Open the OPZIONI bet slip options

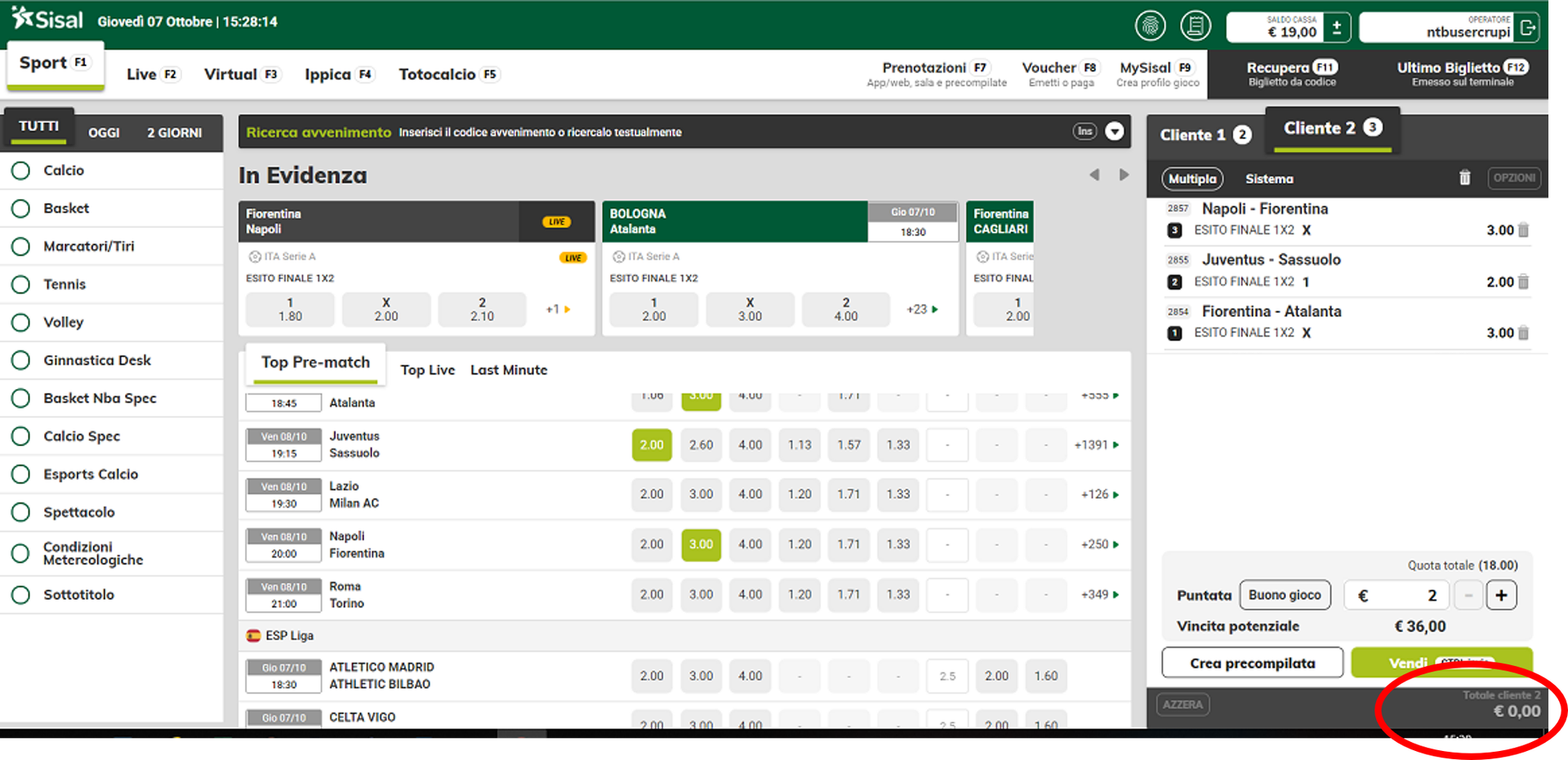point(1514,177)
